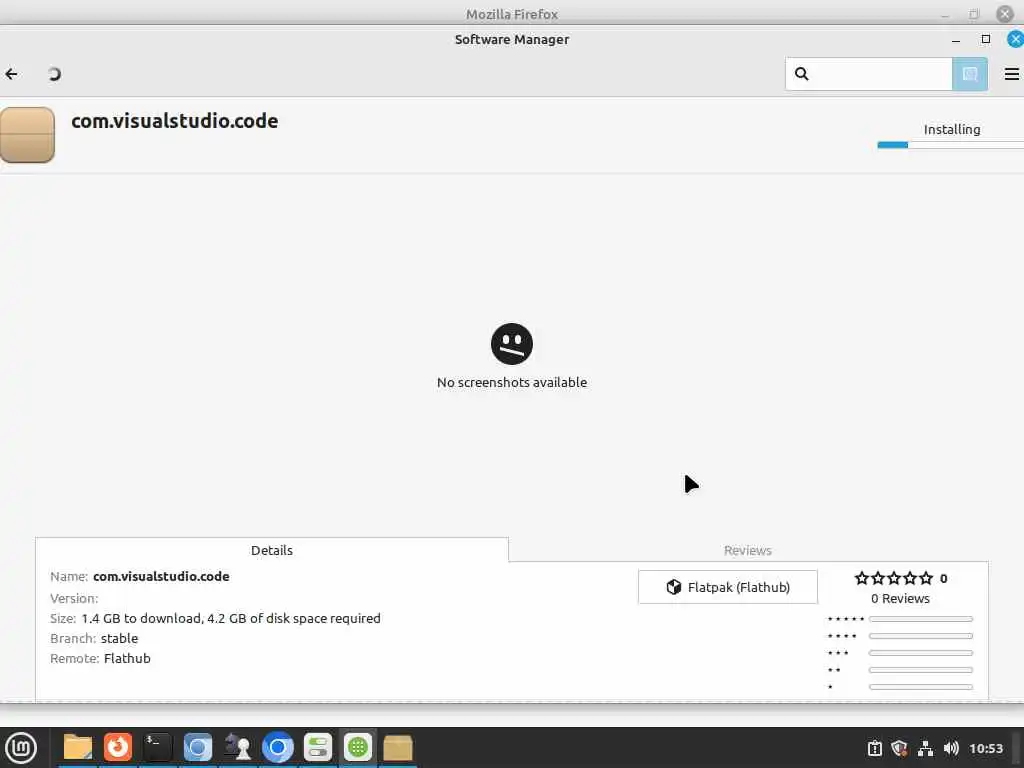Image resolution: width=1024 pixels, height=768 pixels.
Task: Click the search magnifier icon
Action: pyautogui.click(x=801, y=74)
